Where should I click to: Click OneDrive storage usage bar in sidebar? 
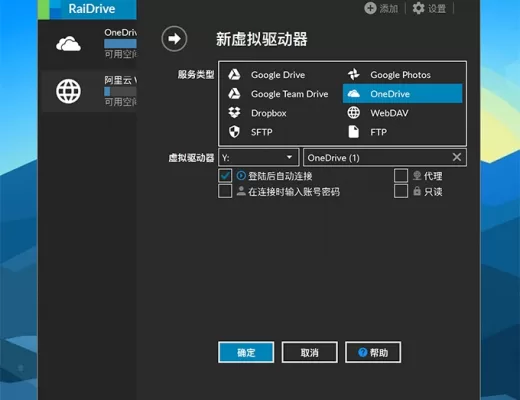click(120, 44)
